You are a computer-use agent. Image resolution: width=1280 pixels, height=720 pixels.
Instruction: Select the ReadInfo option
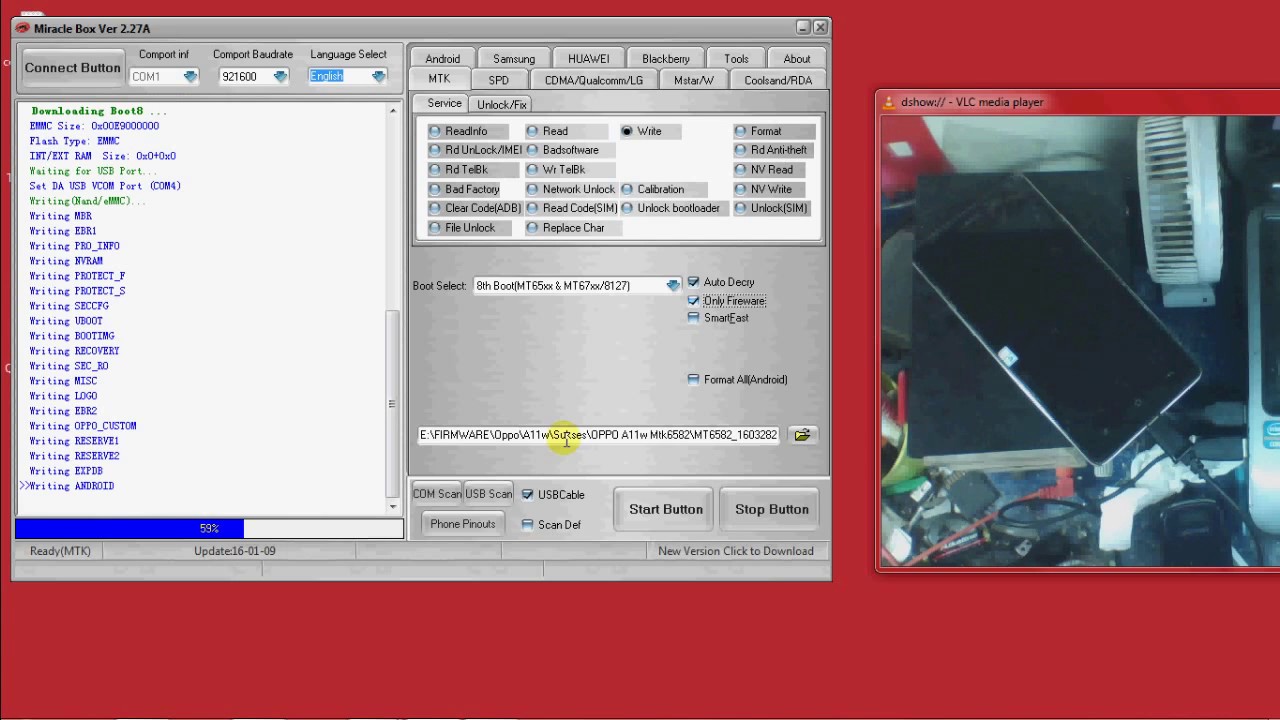pos(466,131)
